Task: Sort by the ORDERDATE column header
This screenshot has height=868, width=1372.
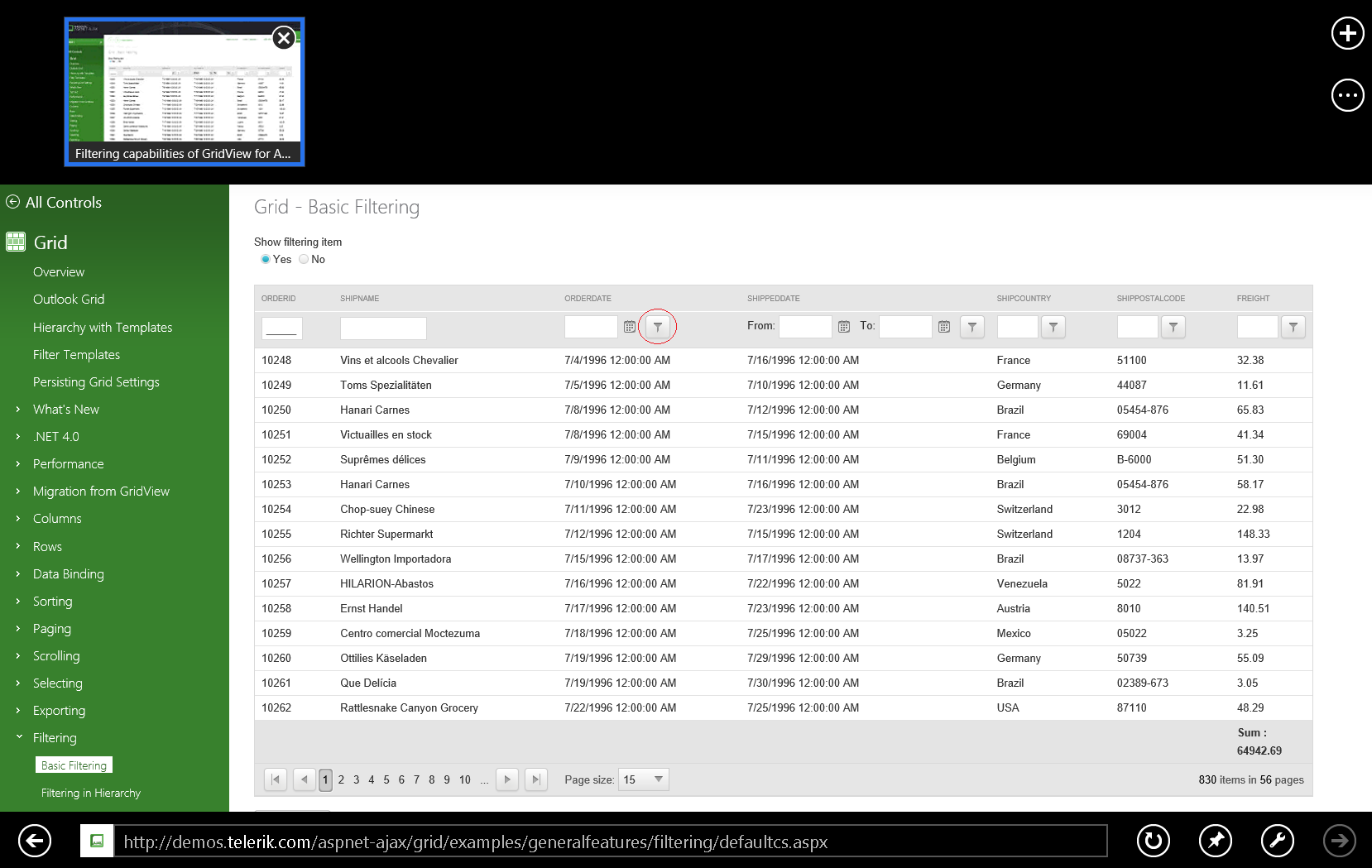Action: (588, 299)
